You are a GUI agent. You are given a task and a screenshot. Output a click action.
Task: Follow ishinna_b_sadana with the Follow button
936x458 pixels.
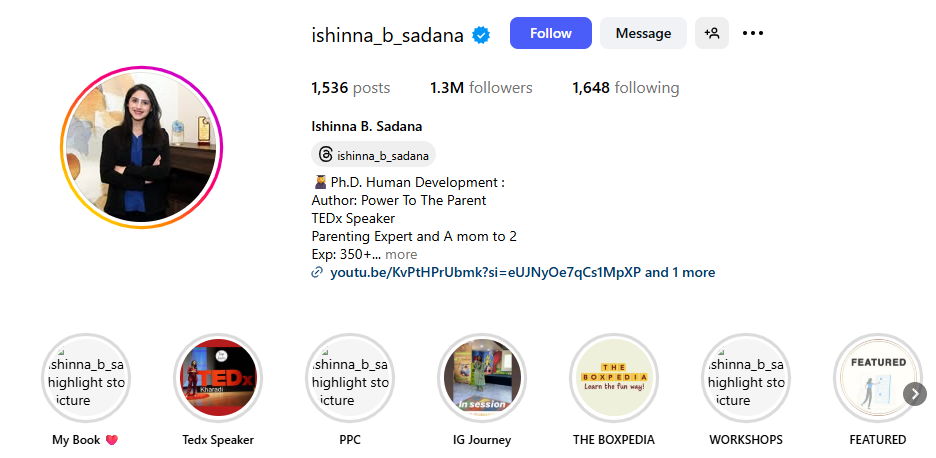[x=550, y=33]
